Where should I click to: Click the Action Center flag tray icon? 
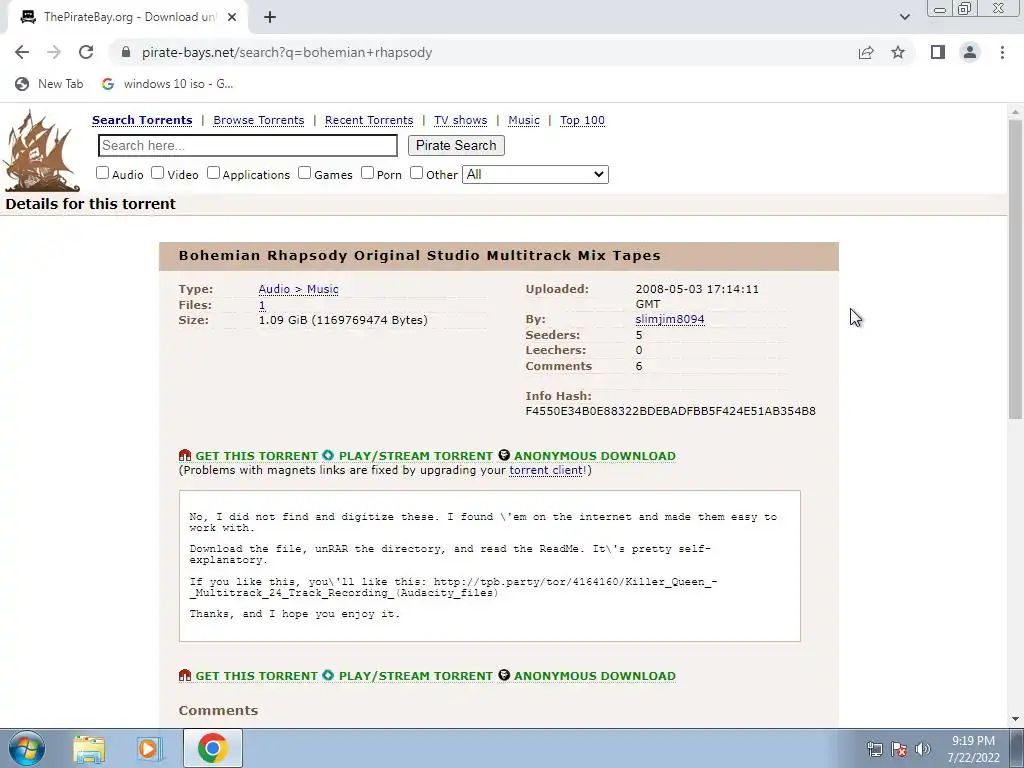899,748
